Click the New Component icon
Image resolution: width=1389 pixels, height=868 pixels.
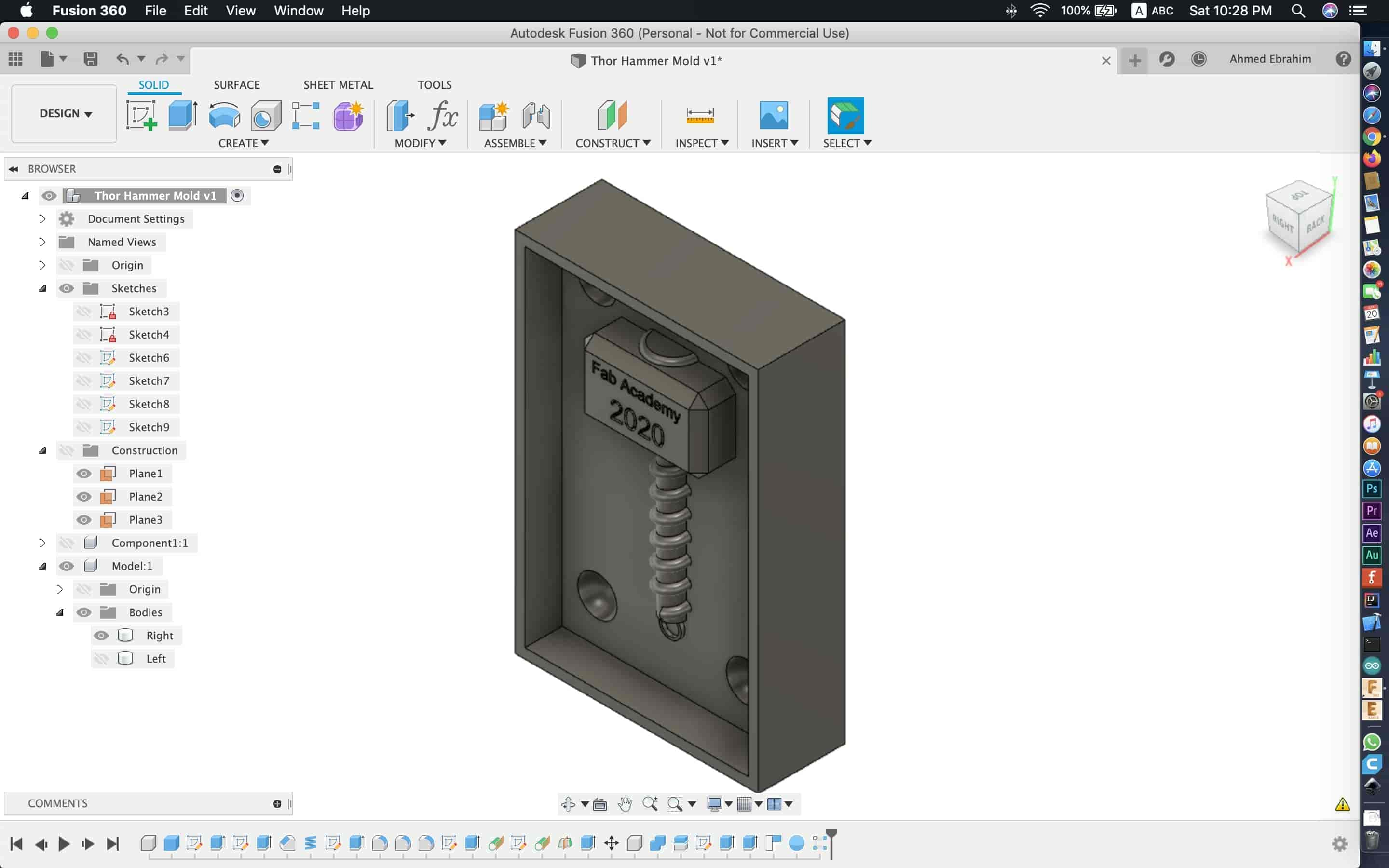coord(493,115)
